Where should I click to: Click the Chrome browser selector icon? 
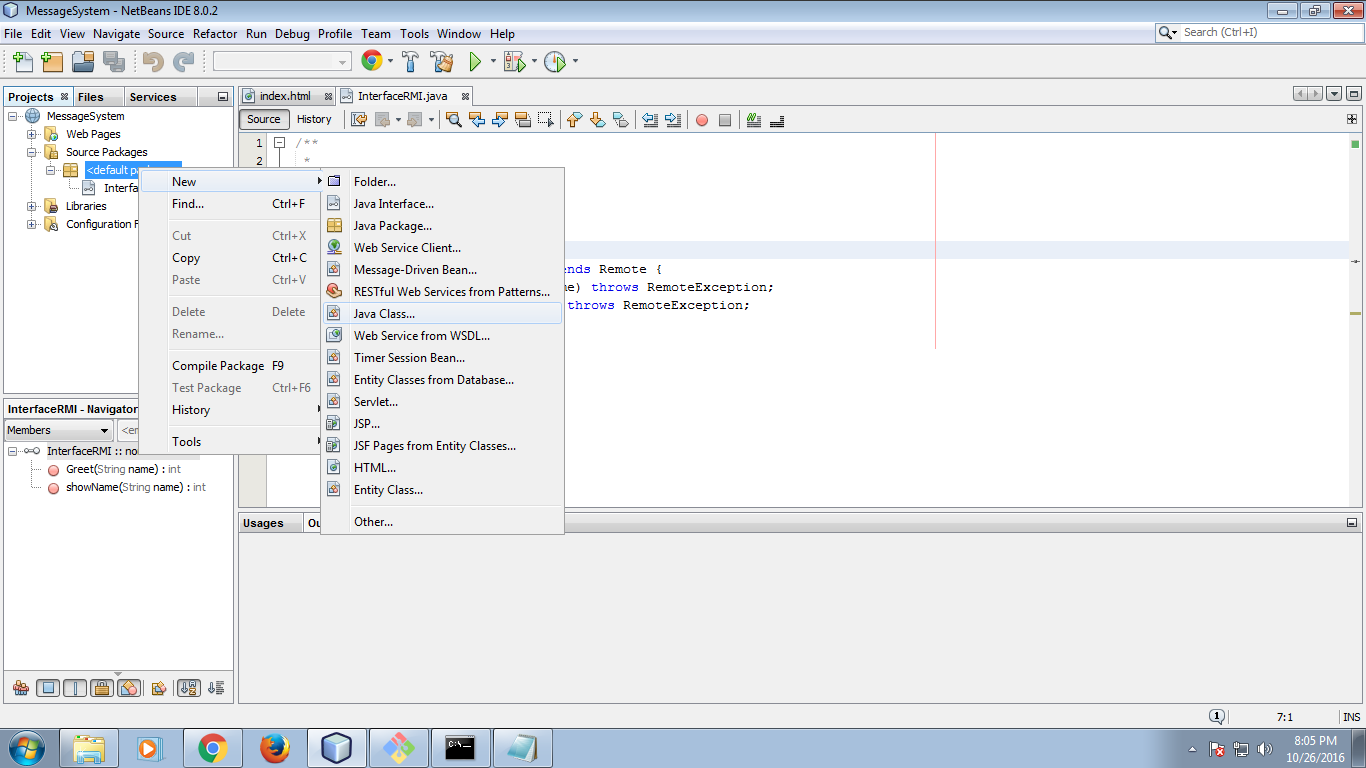coord(371,61)
